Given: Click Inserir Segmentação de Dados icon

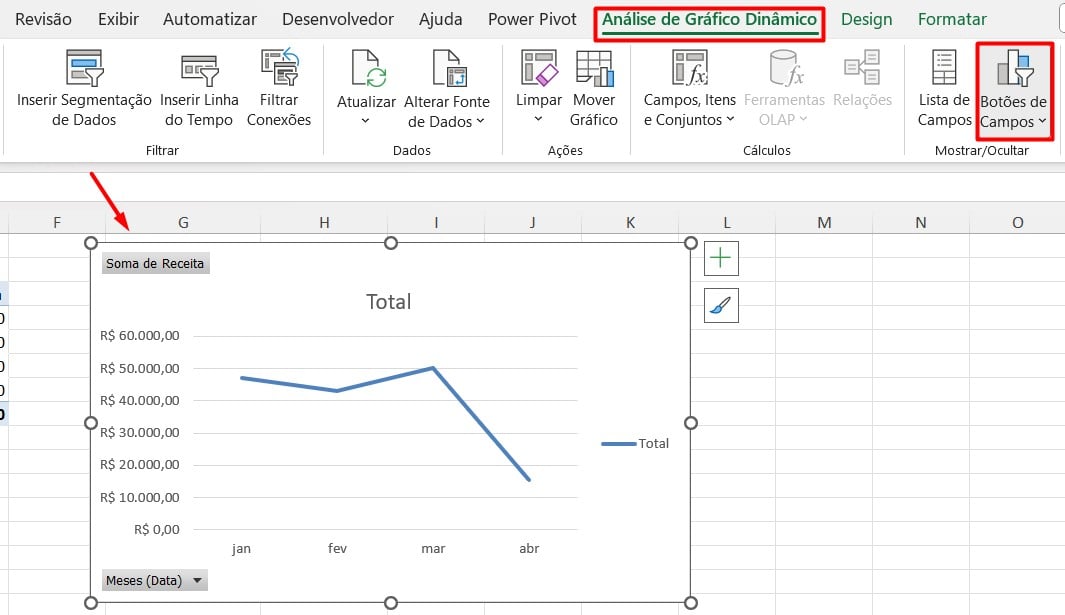Looking at the screenshot, I should (84, 69).
